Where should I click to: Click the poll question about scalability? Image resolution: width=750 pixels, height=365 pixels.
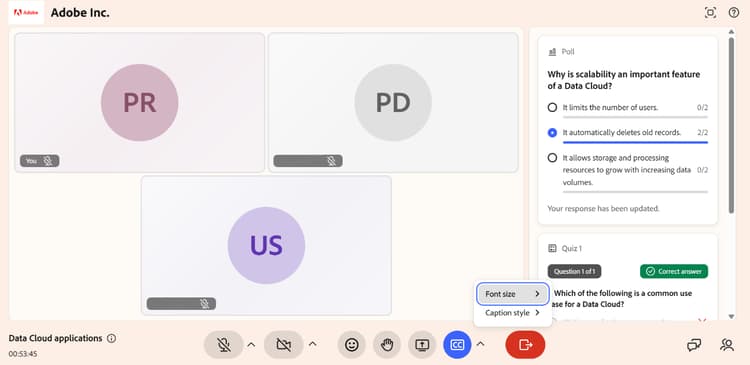tap(624, 80)
